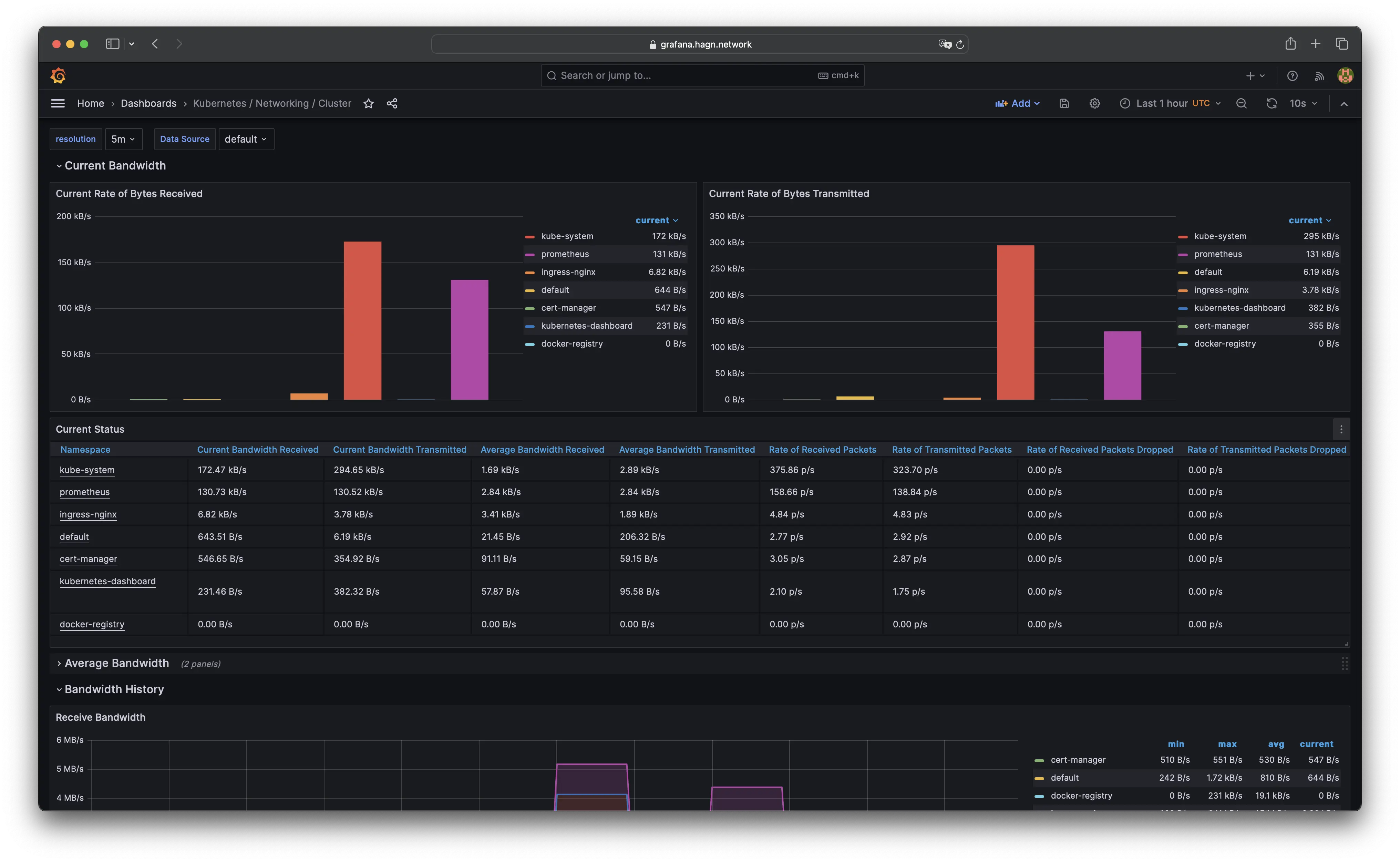Image resolution: width=1400 pixels, height=862 pixels.
Task: Expand the Average Bandwidth row
Action: point(116,663)
